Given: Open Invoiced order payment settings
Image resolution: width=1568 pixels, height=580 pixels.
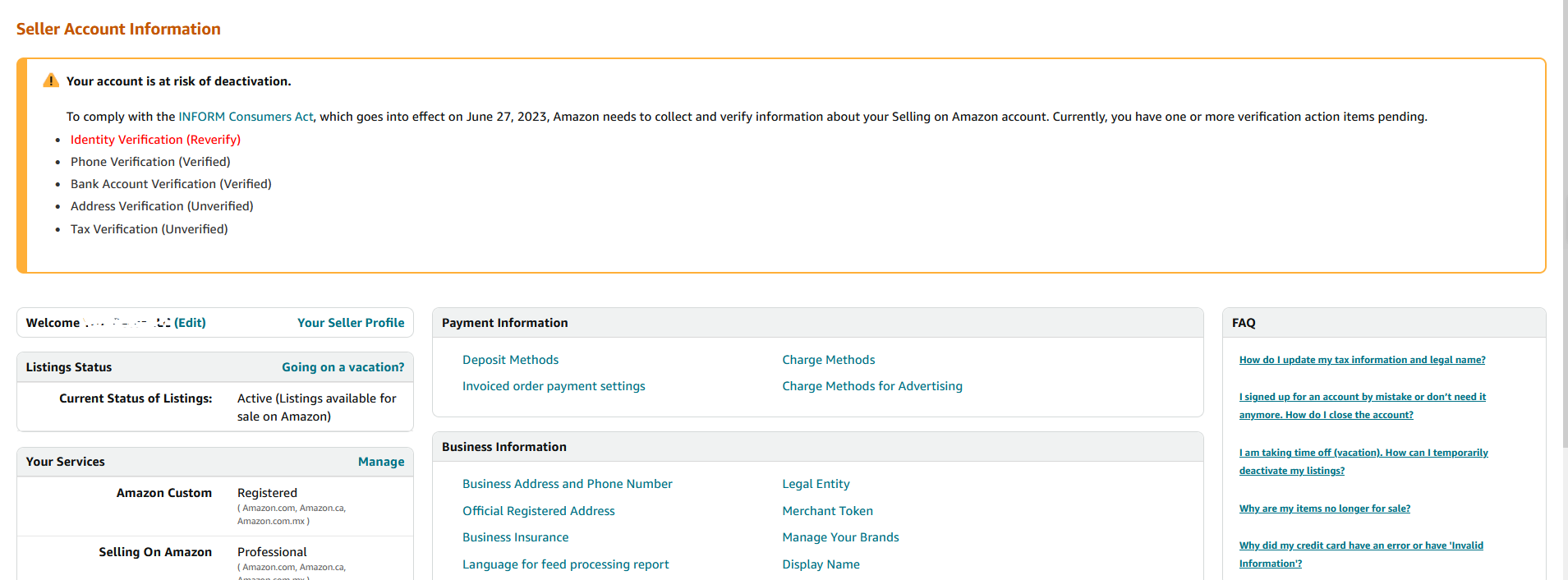Looking at the screenshot, I should (x=554, y=386).
